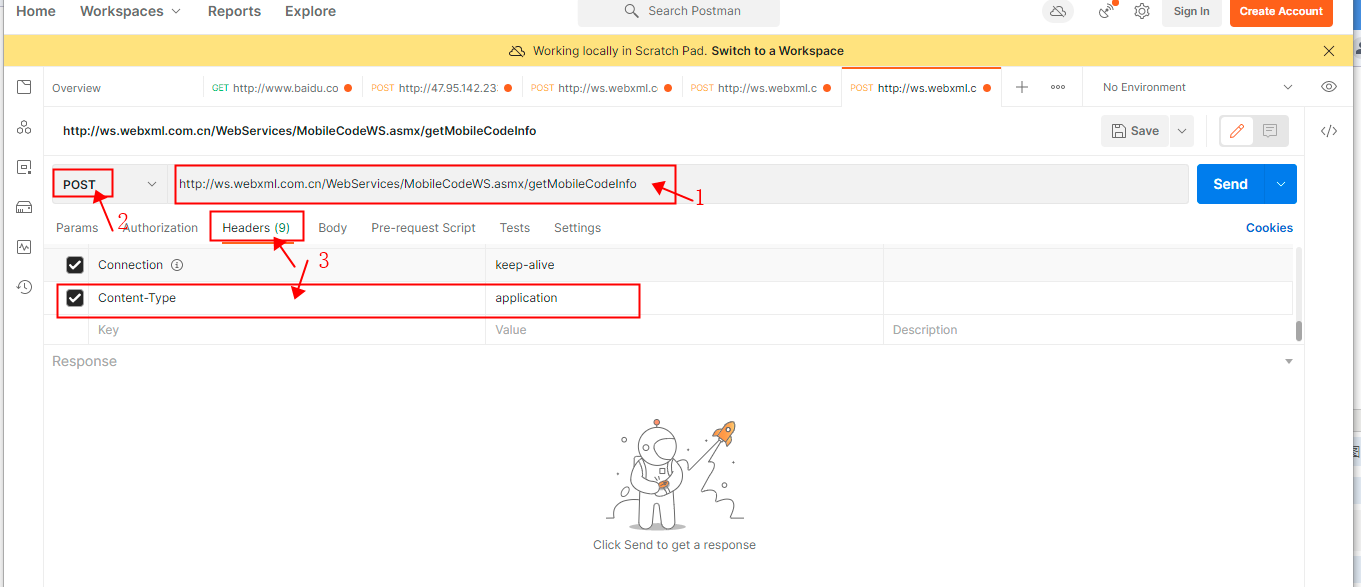This screenshot has height=587, width=1361.
Task: Go to Home
Action: click(36, 11)
